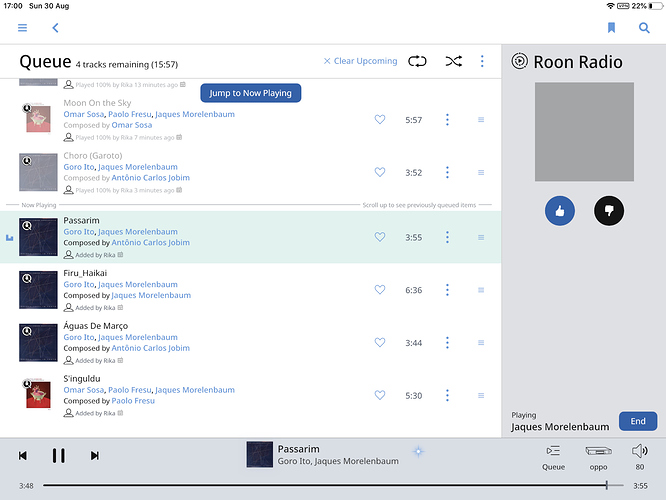The height and width of the screenshot is (500, 666).
Task: Grab the Choro (Garoto) reorder handle
Action: tap(481, 172)
